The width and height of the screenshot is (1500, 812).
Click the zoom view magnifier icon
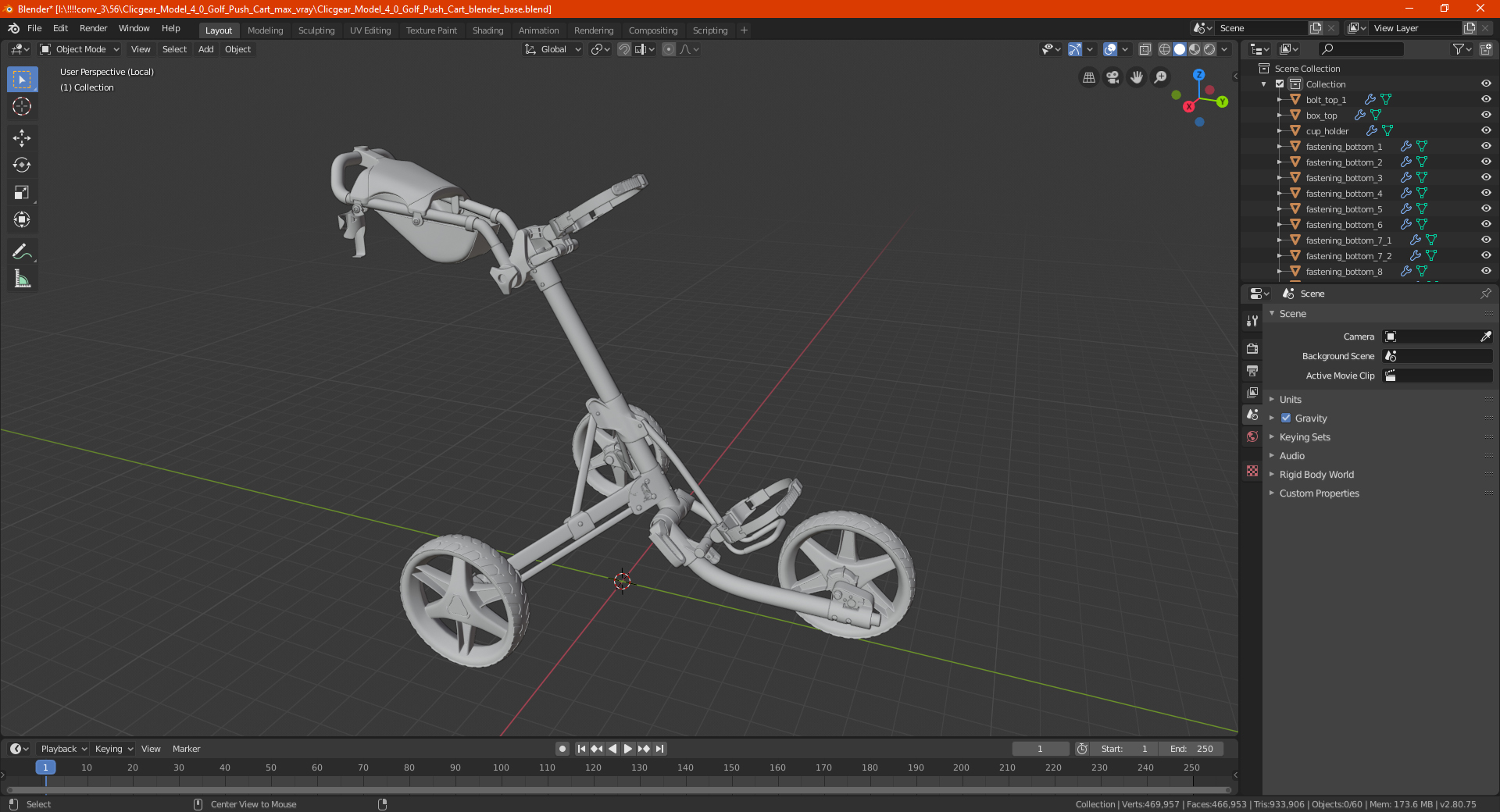pyautogui.click(x=1161, y=77)
